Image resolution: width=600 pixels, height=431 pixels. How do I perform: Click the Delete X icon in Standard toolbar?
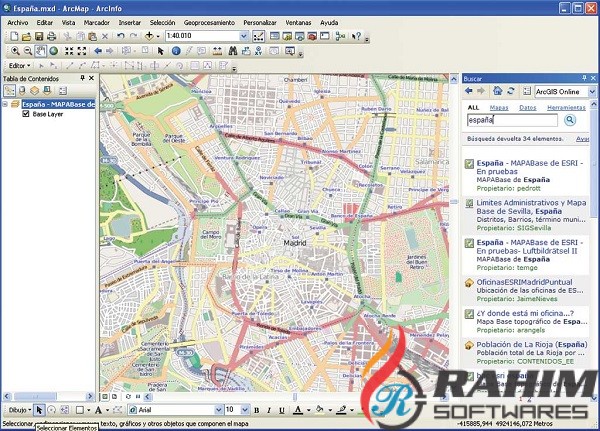coord(105,36)
